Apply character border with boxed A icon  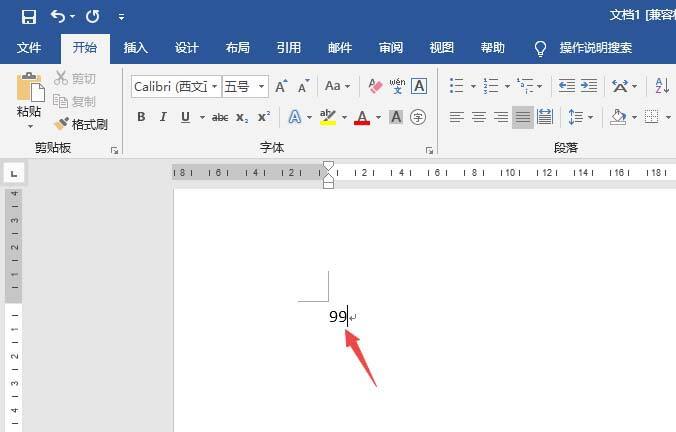coord(419,86)
